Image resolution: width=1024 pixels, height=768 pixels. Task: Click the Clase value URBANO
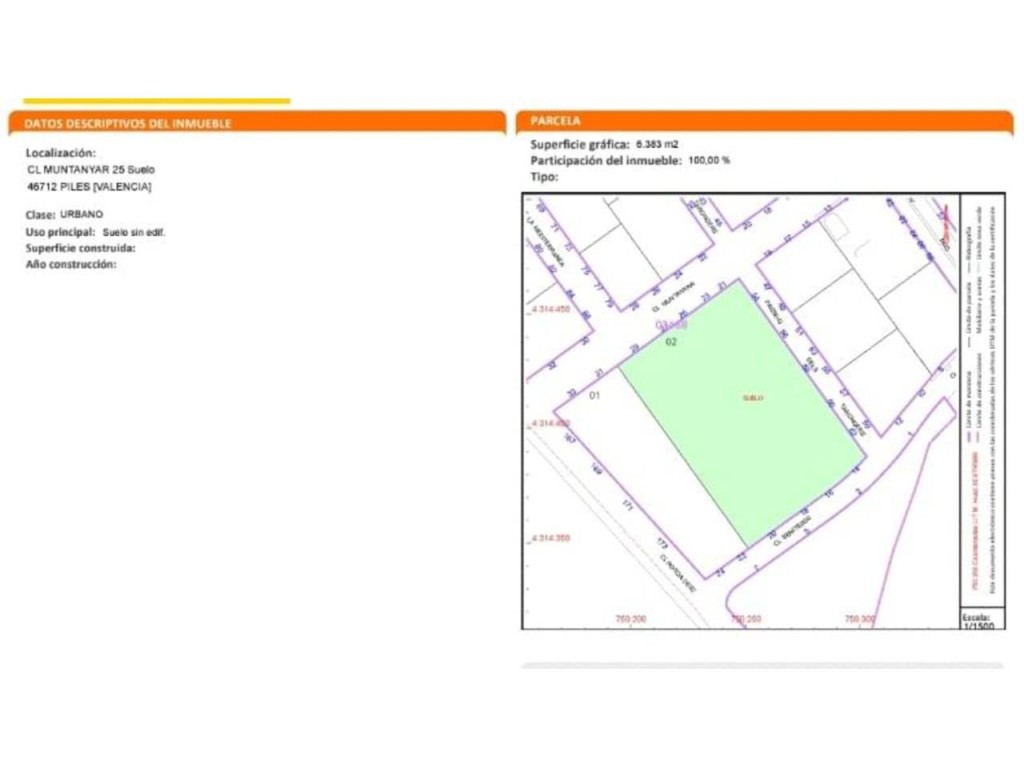[x=82, y=214]
